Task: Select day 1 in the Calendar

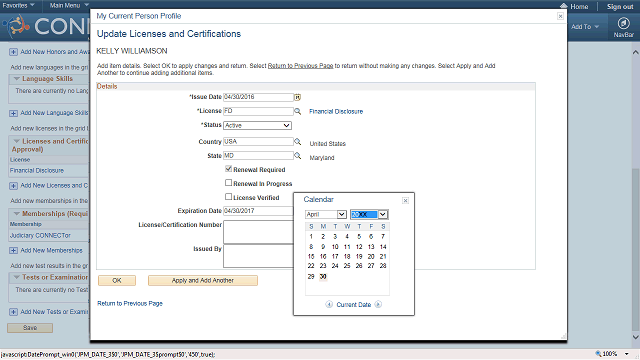Action: [x=311, y=236]
